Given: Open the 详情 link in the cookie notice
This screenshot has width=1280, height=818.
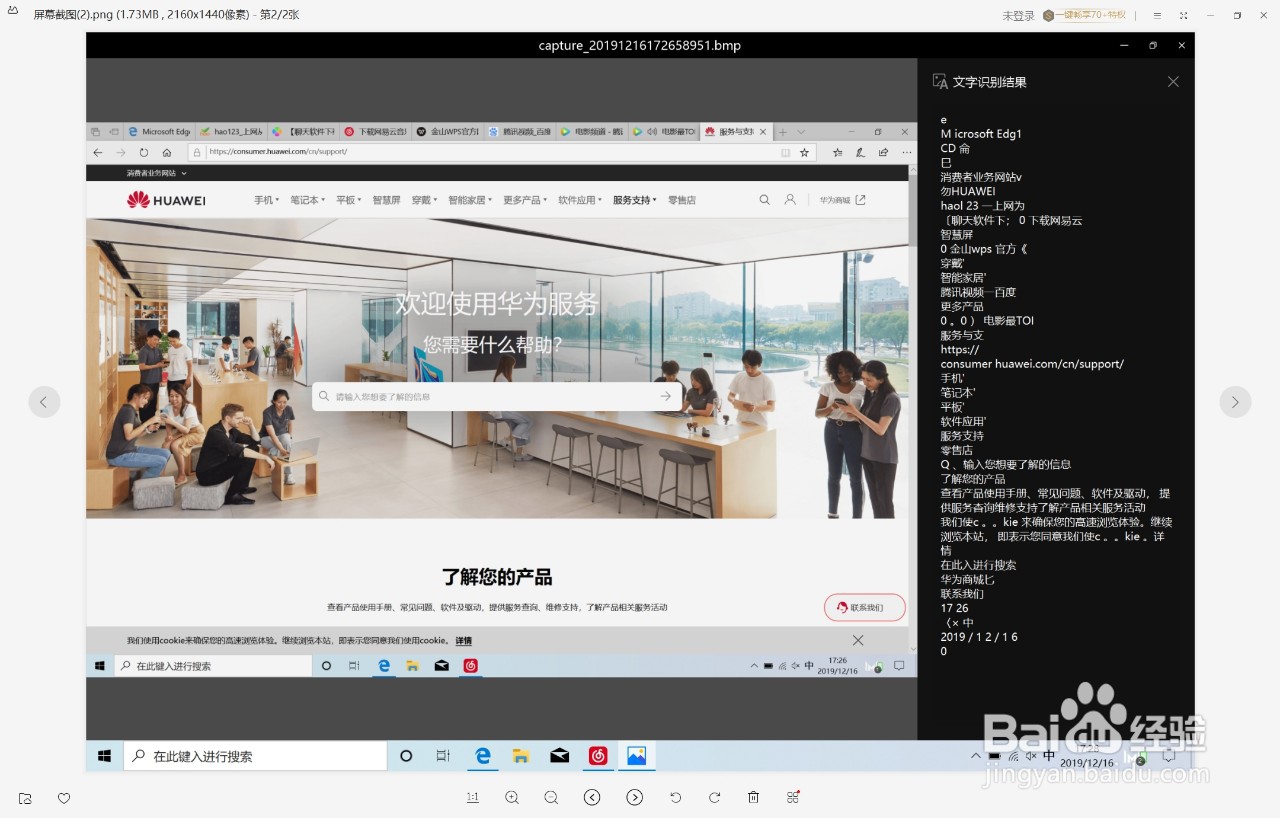Looking at the screenshot, I should tap(463, 641).
